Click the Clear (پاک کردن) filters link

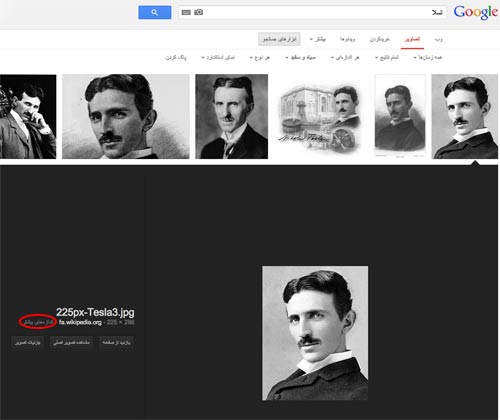point(176,57)
